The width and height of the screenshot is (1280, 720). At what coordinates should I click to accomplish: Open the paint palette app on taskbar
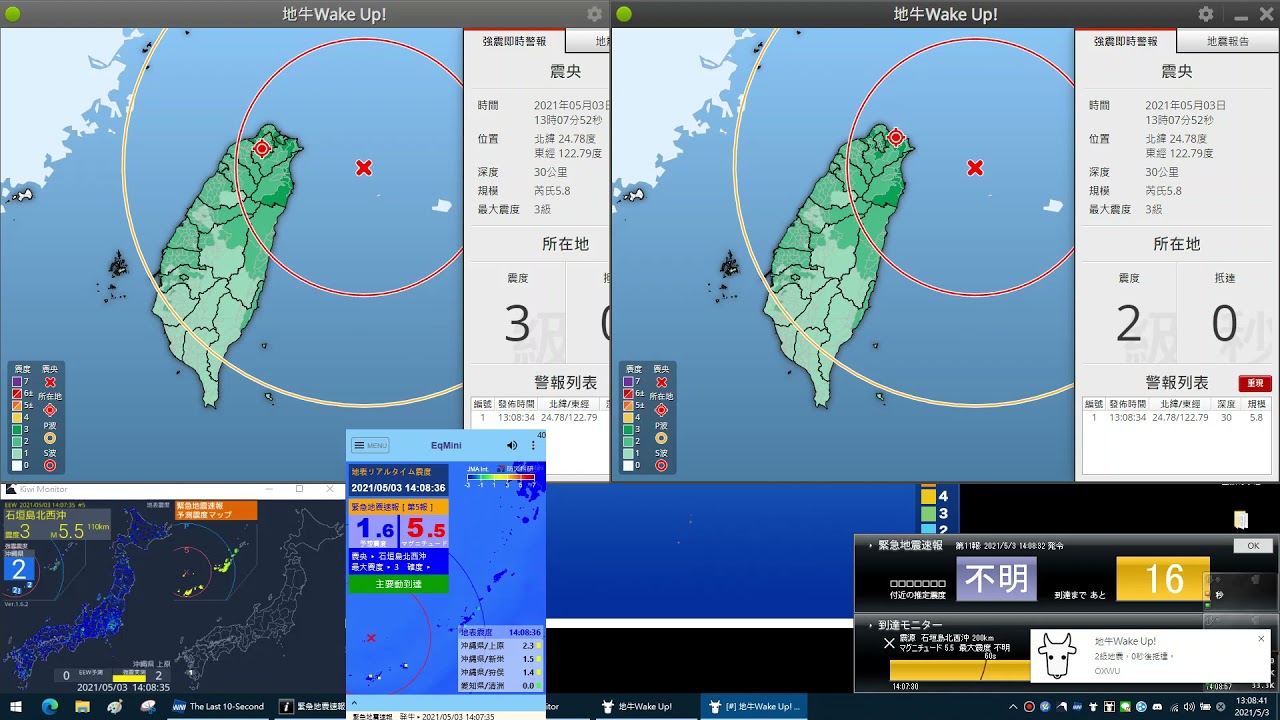pos(116,706)
